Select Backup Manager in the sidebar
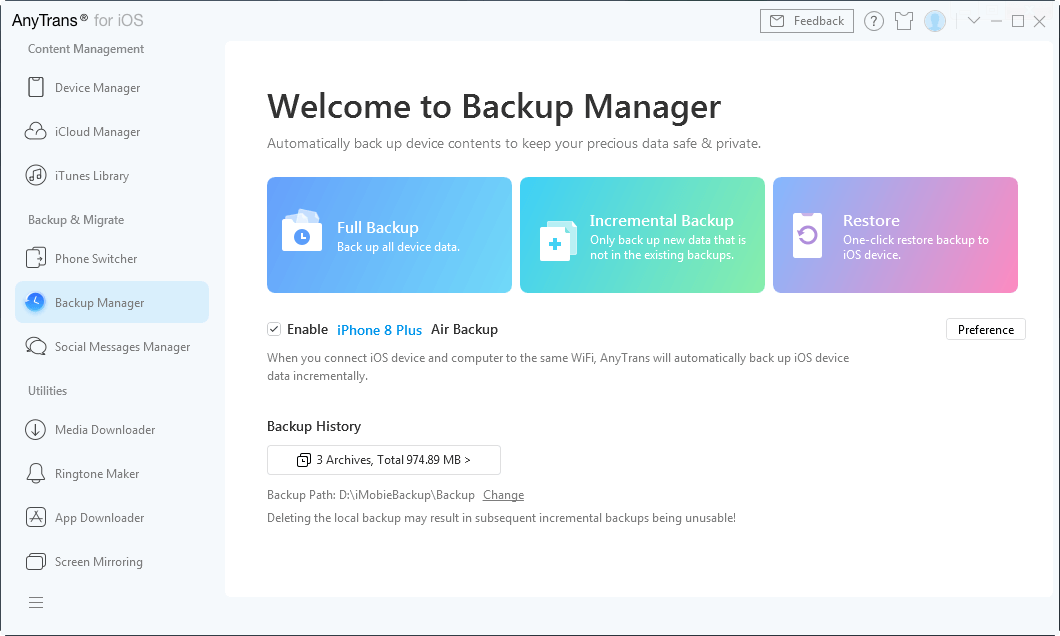 (112, 302)
